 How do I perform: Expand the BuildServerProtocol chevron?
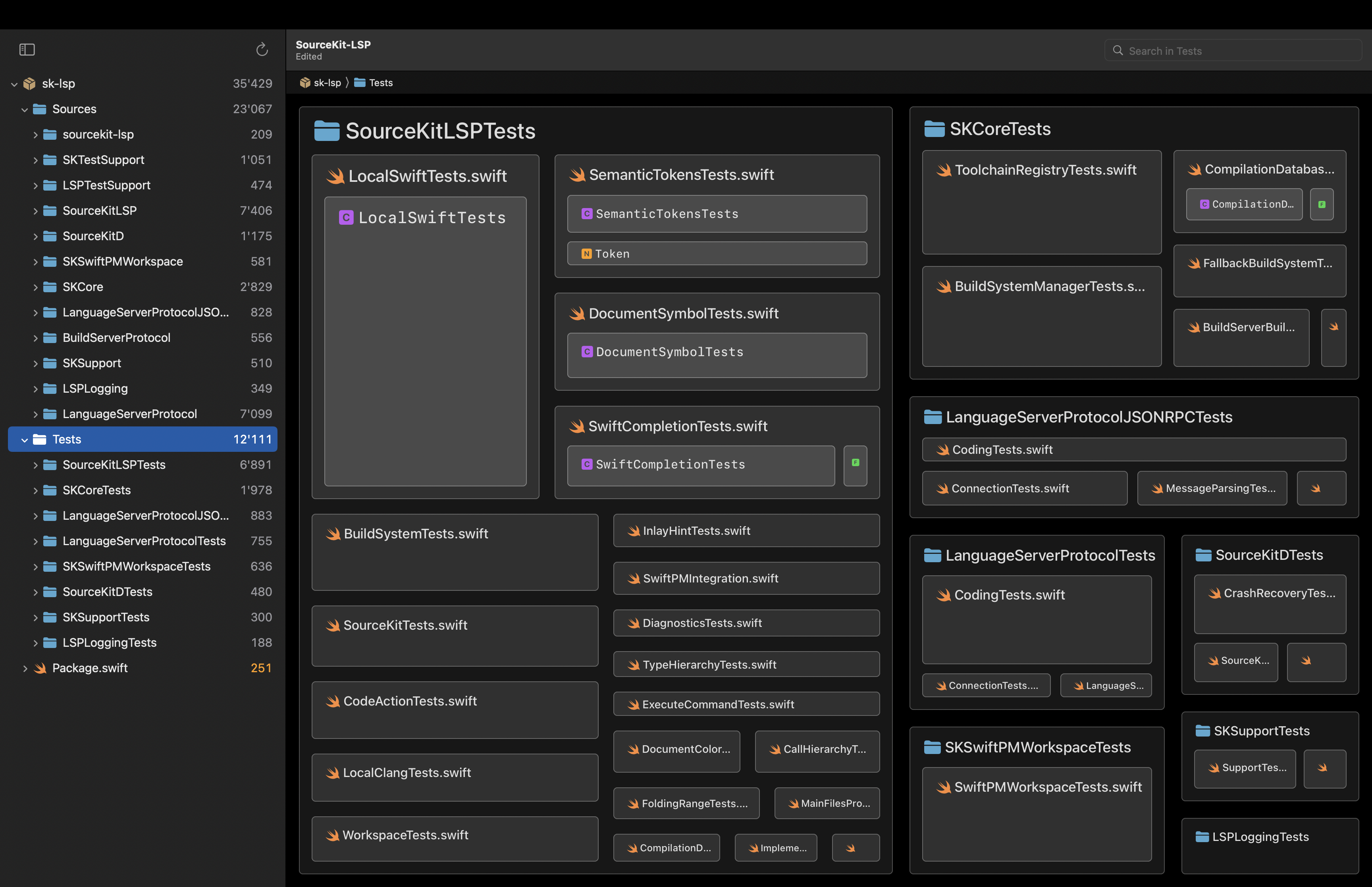coord(35,338)
